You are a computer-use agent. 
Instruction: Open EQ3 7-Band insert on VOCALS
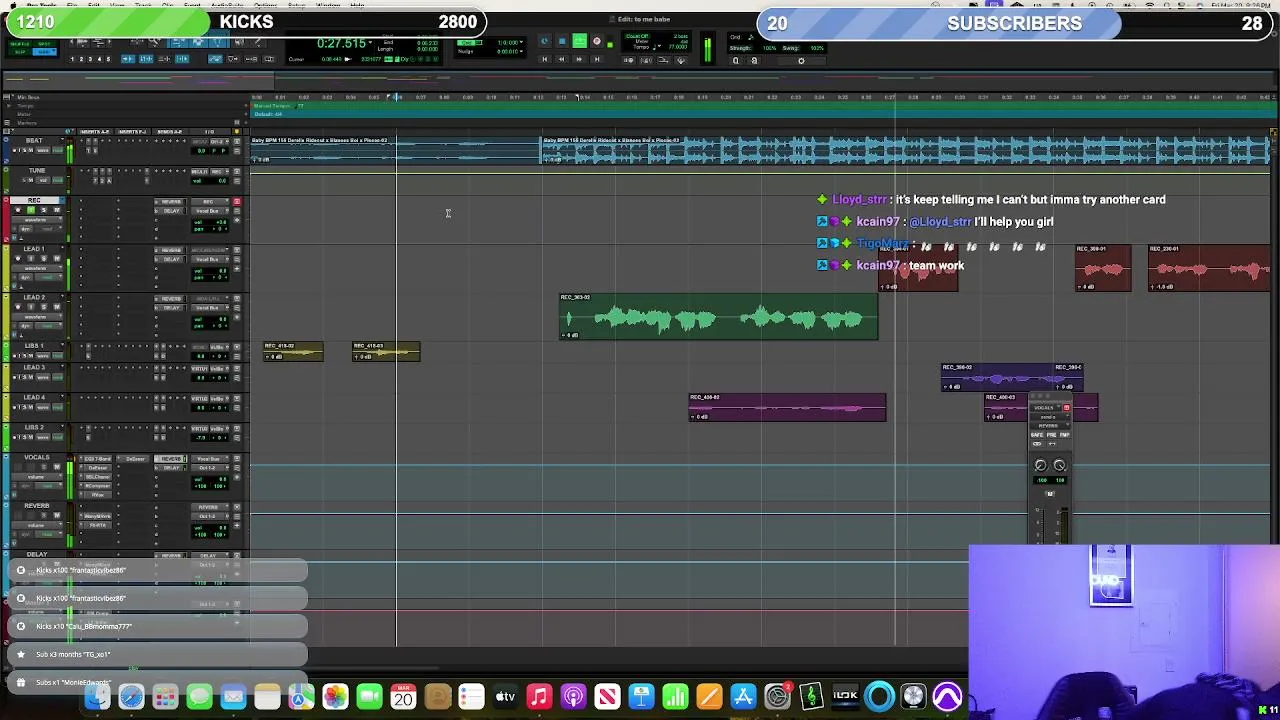[x=98, y=459]
